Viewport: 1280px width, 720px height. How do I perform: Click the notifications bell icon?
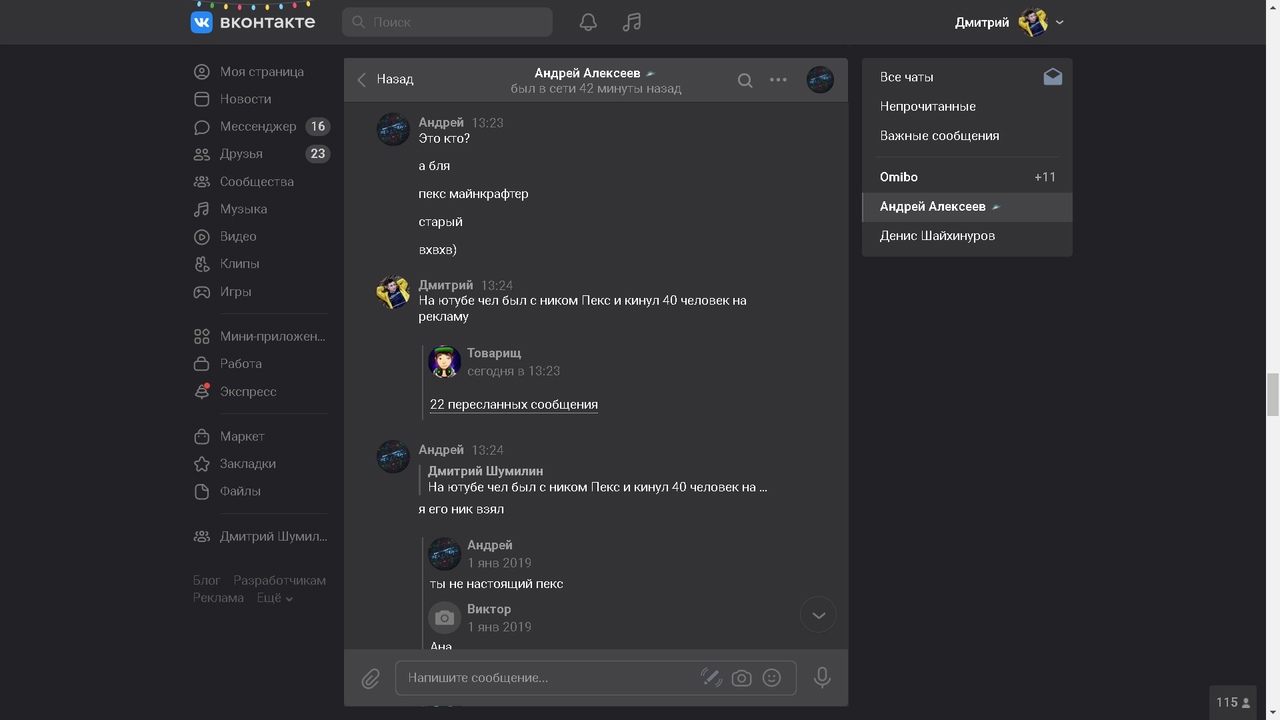(588, 22)
